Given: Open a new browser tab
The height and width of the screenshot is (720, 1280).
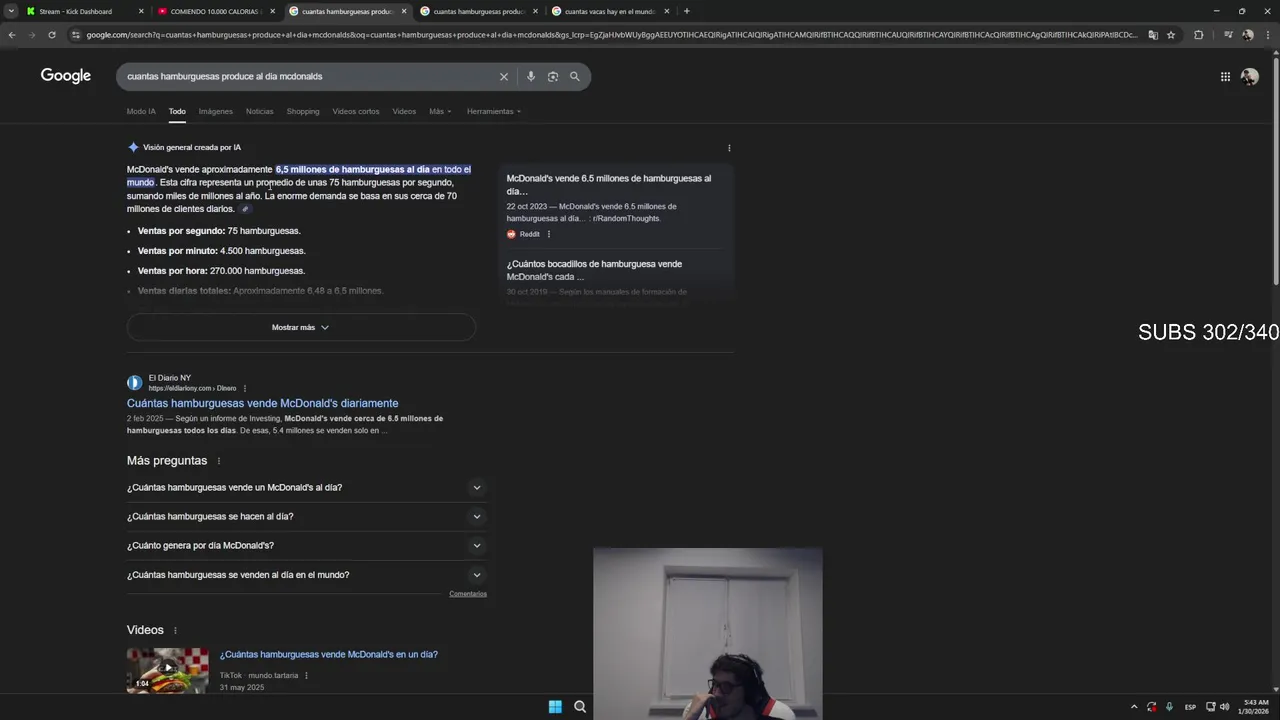Looking at the screenshot, I should point(686,11).
